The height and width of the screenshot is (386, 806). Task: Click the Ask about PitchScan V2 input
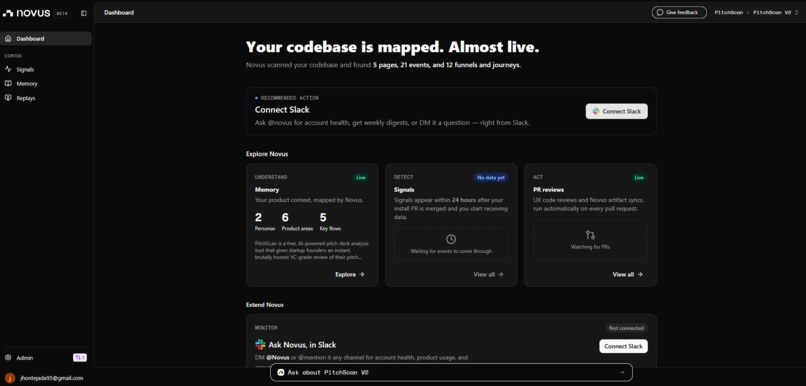point(451,372)
